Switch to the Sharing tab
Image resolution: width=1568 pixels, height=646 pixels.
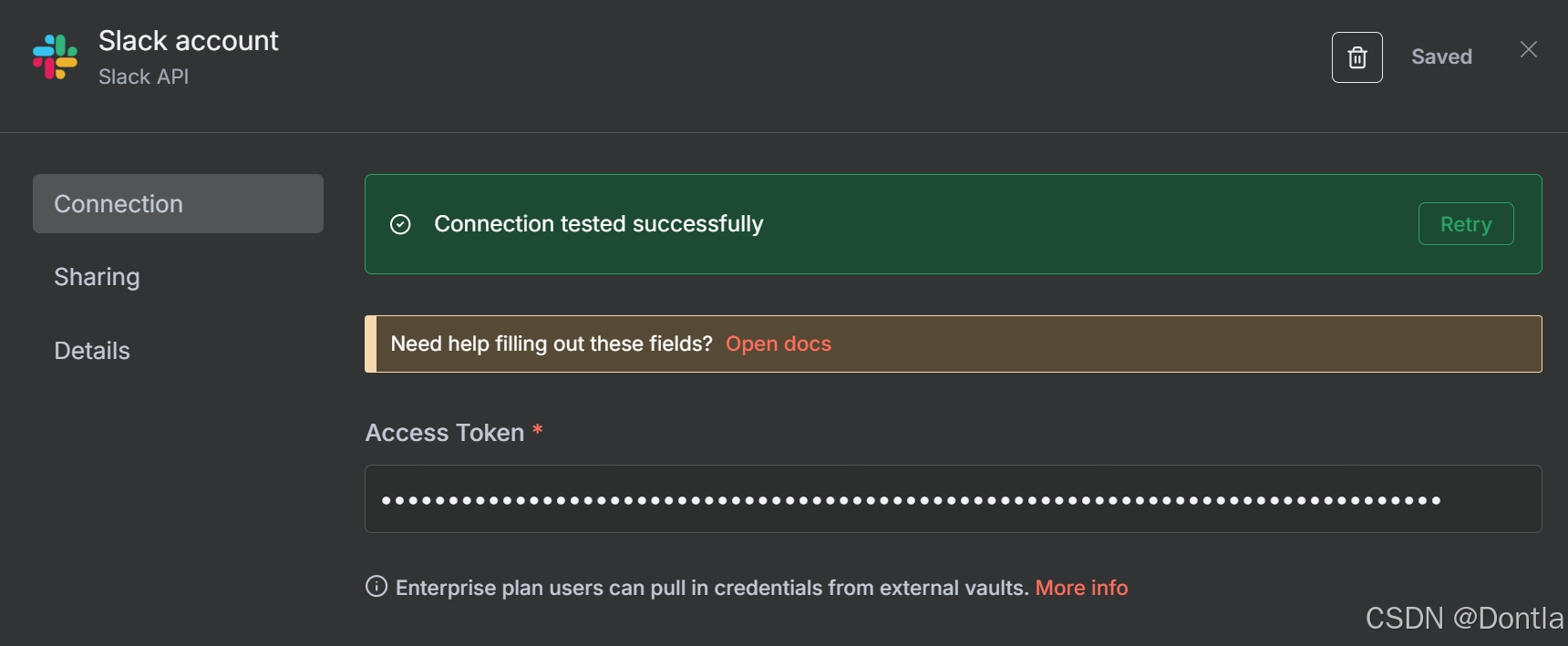(97, 277)
